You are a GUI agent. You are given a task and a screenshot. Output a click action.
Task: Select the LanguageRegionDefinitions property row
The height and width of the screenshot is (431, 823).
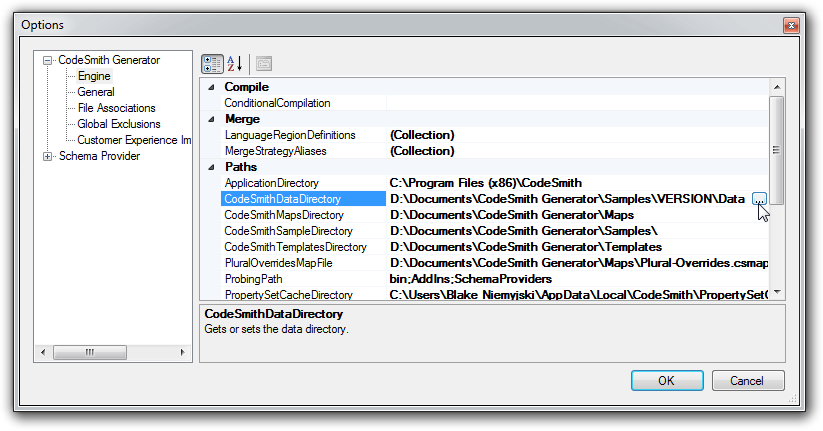[x=303, y=135]
